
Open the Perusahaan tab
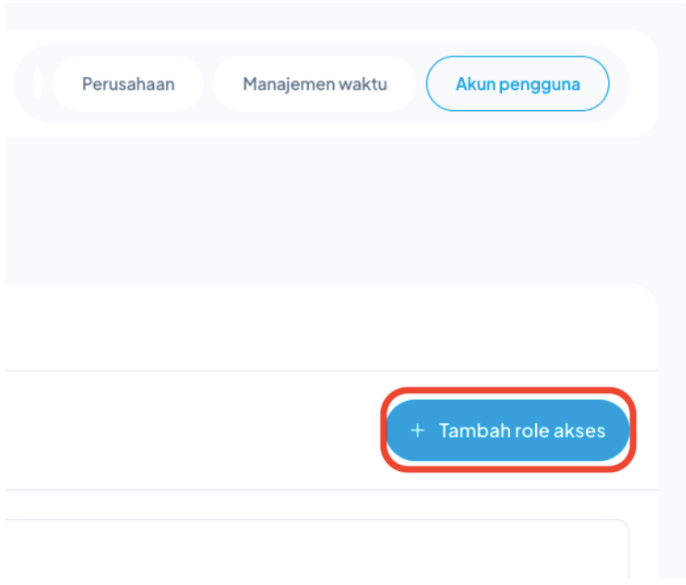pyautogui.click(x=128, y=84)
